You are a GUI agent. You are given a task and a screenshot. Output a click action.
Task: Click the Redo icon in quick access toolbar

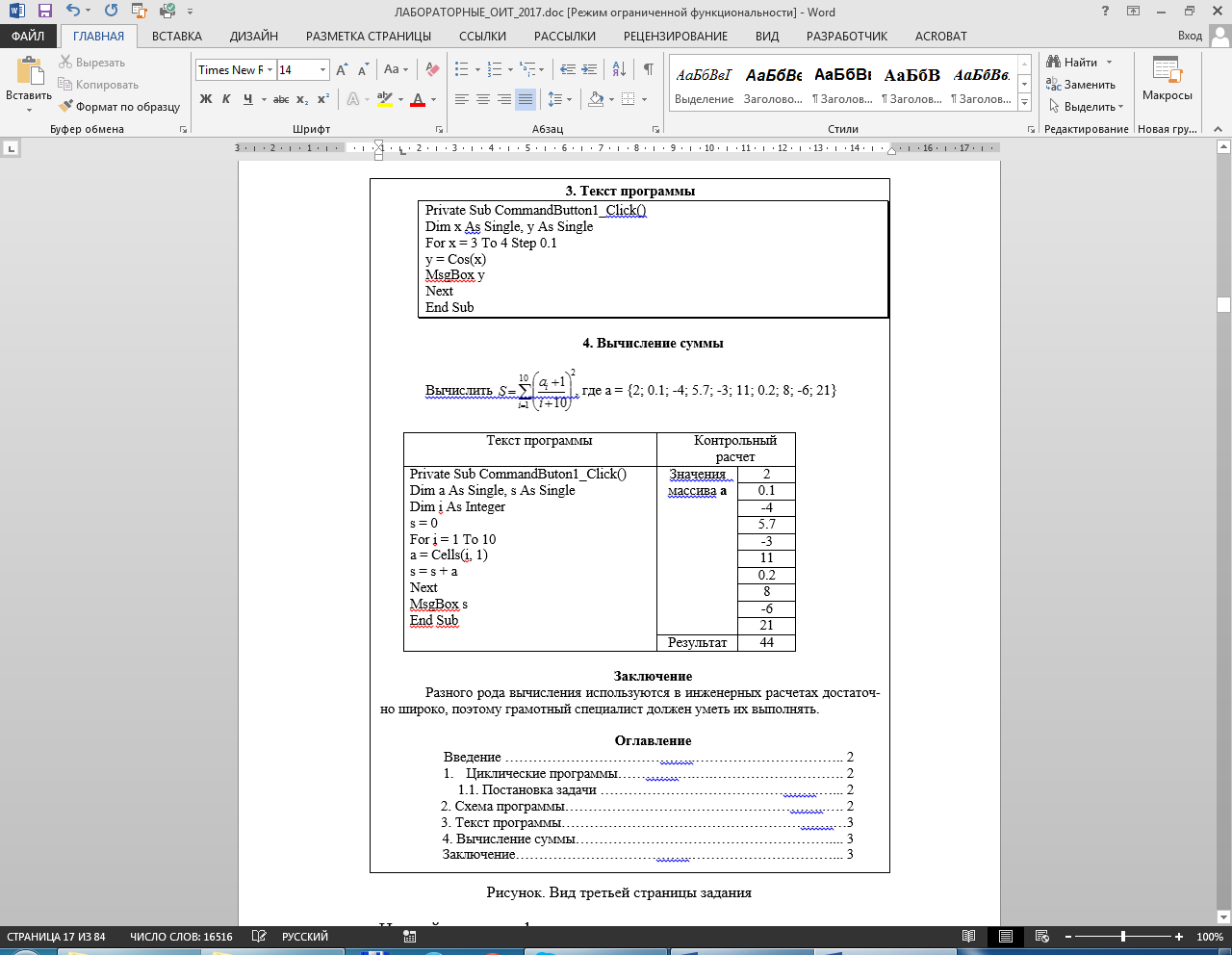(111, 12)
